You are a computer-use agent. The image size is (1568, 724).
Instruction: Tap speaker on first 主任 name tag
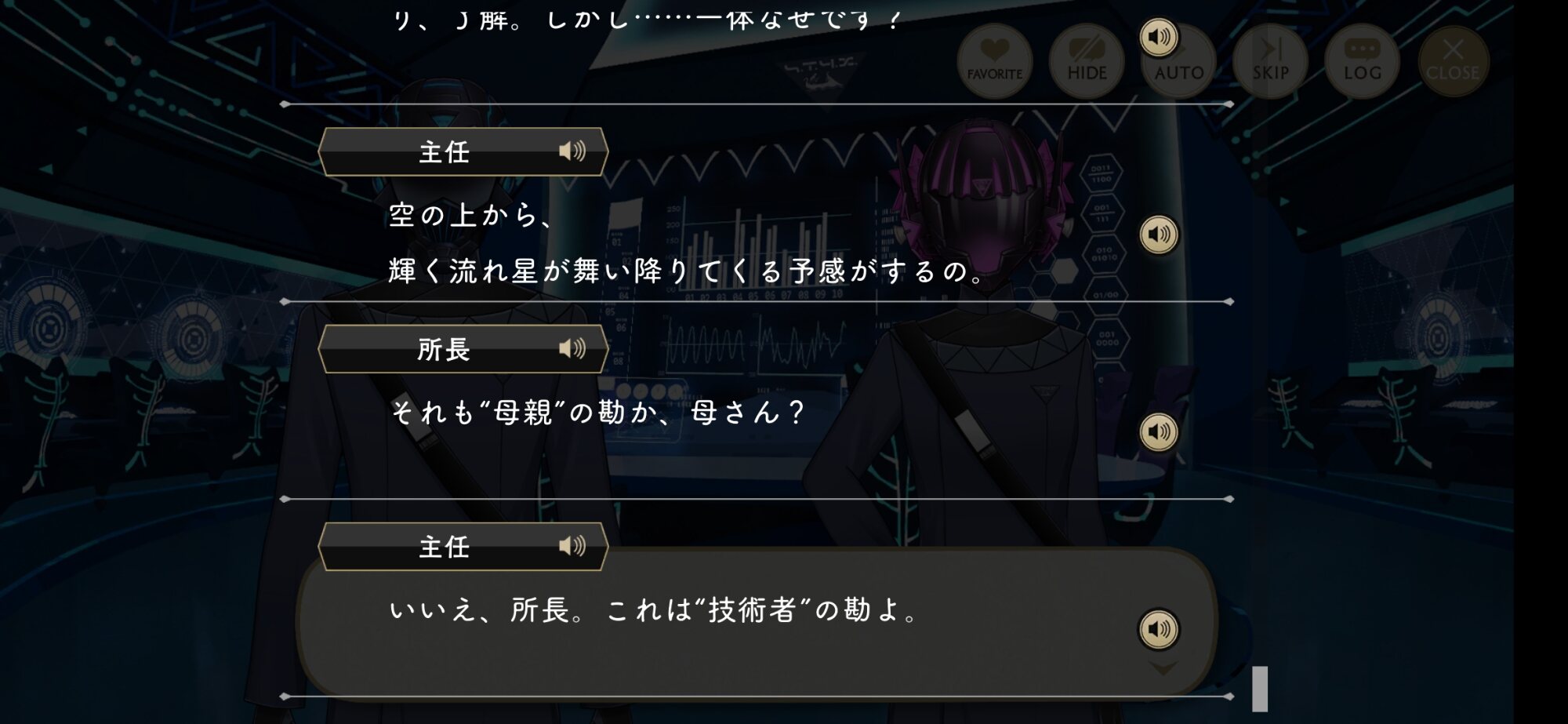[x=572, y=151]
